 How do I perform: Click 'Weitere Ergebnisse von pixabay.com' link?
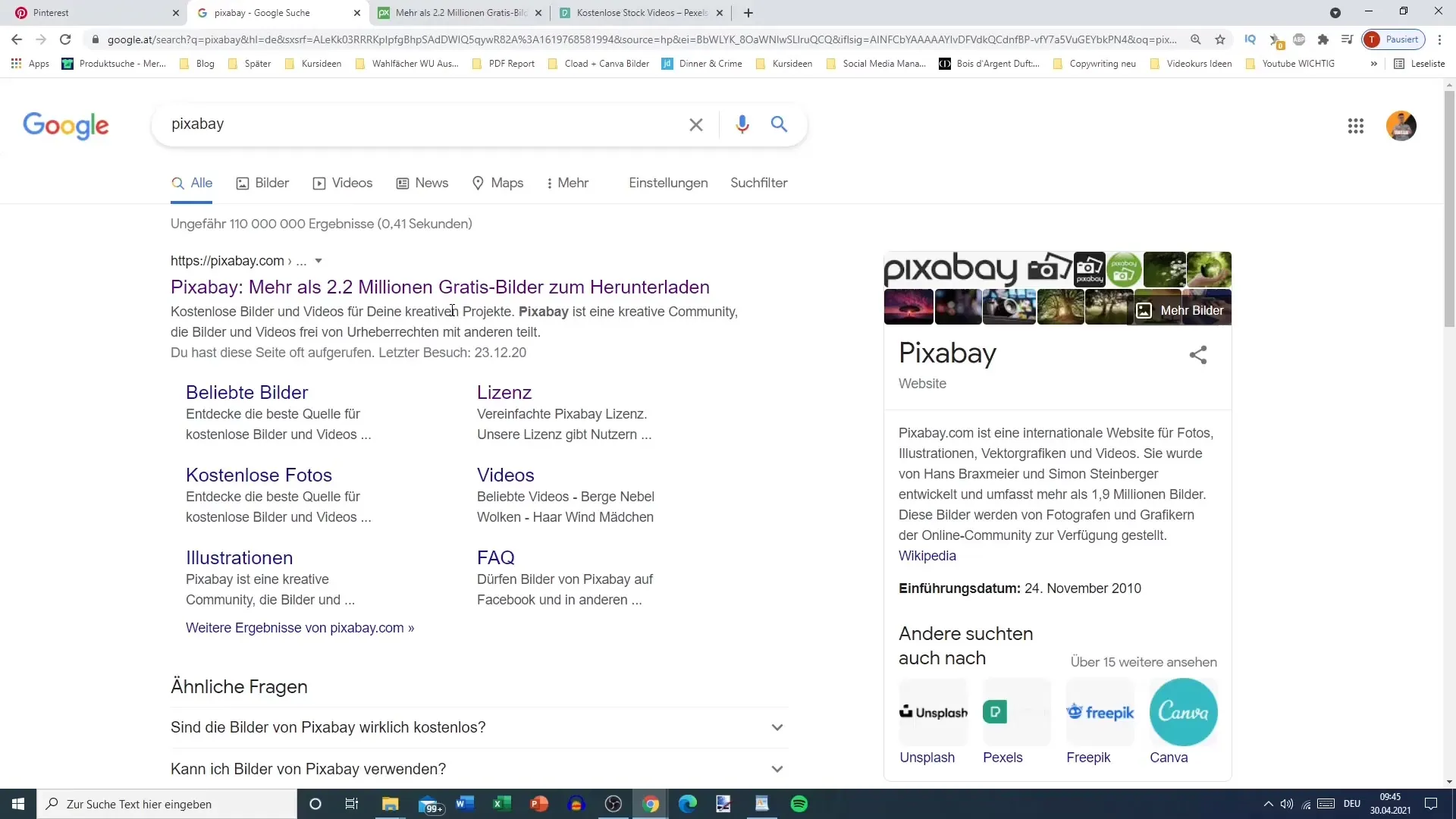(300, 627)
